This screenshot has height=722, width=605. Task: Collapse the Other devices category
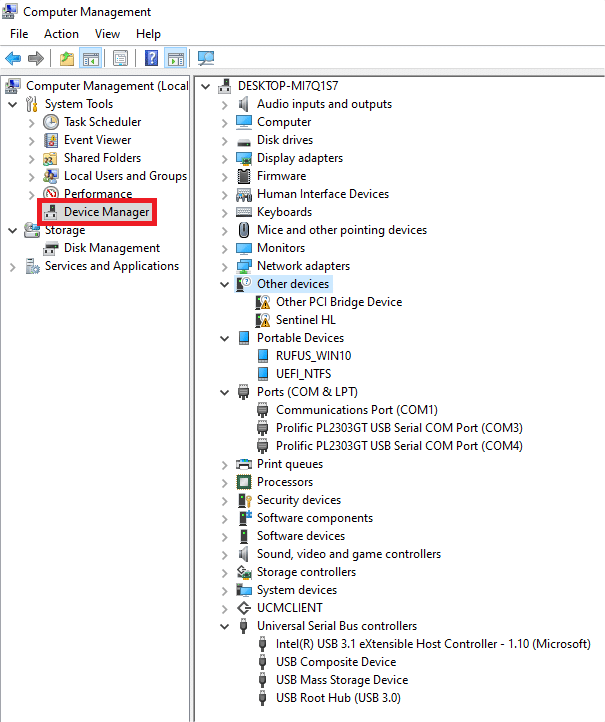point(225,285)
